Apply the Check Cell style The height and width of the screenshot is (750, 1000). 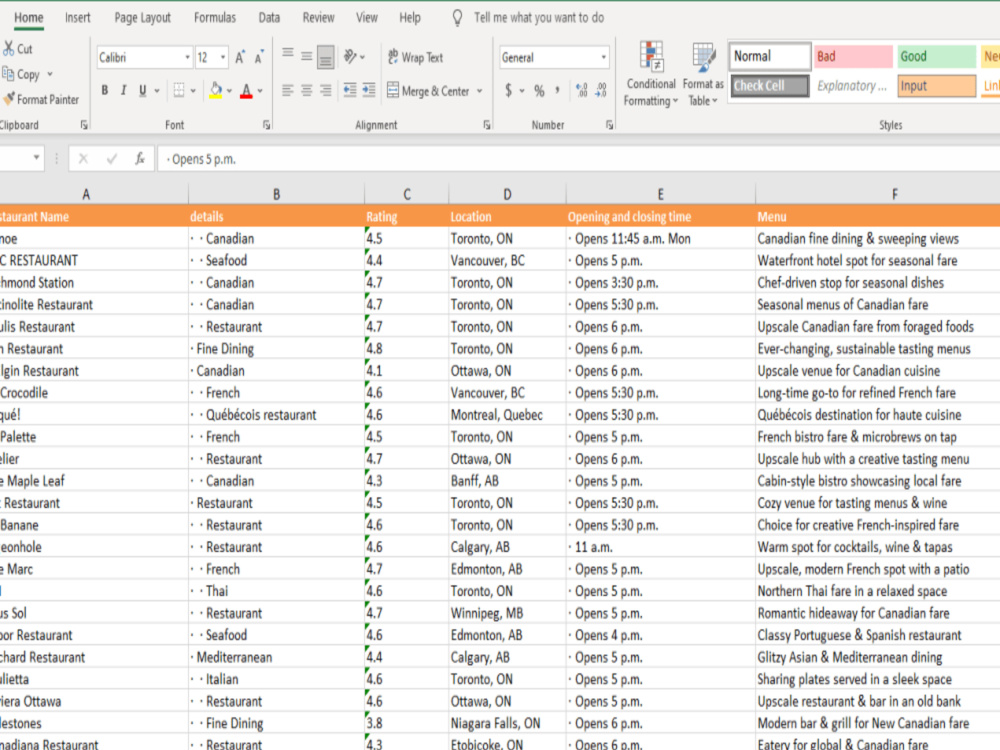[x=770, y=85]
